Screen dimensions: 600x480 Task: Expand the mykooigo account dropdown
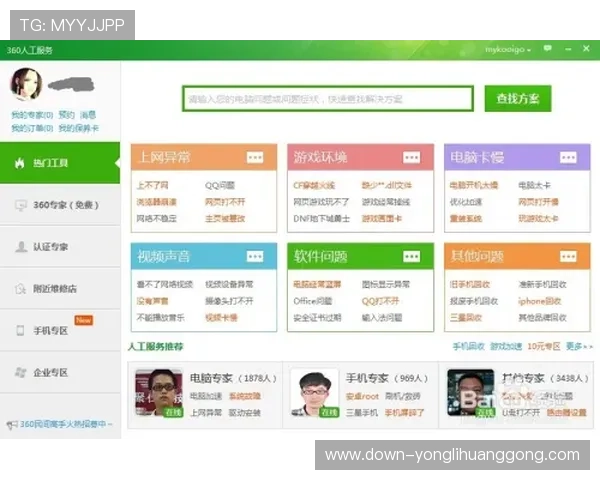tap(508, 49)
